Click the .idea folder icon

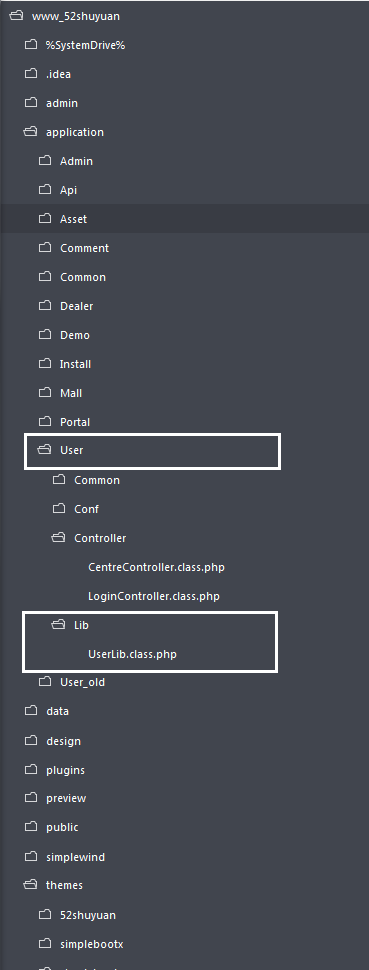click(x=31, y=74)
